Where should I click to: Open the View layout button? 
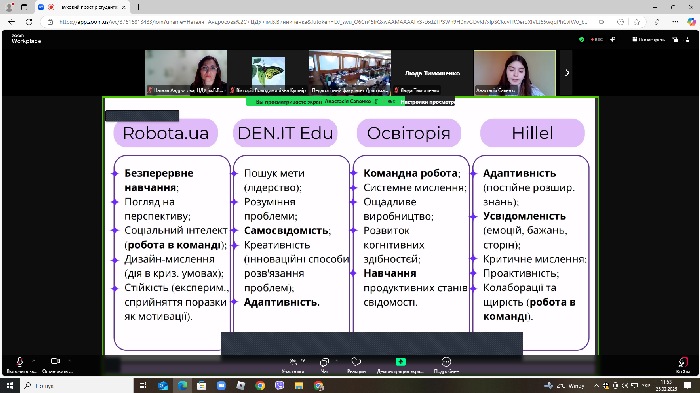tap(649, 40)
